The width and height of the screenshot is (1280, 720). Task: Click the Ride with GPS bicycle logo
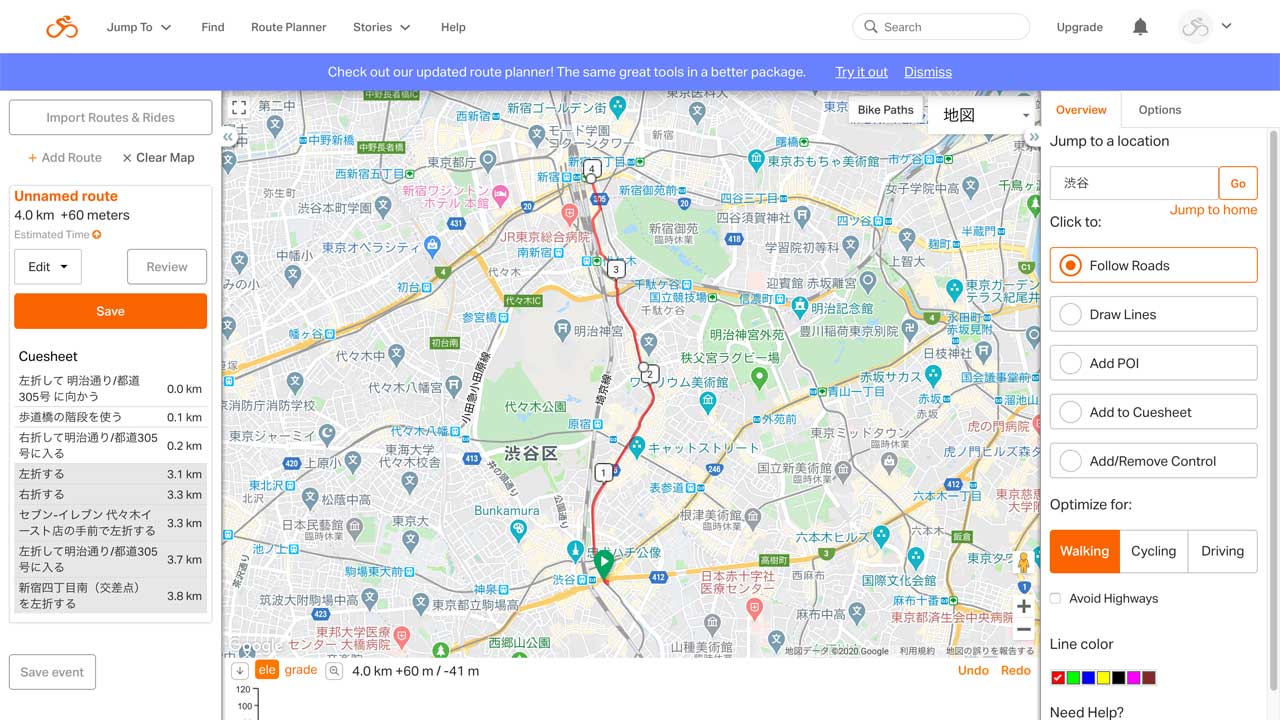62,27
